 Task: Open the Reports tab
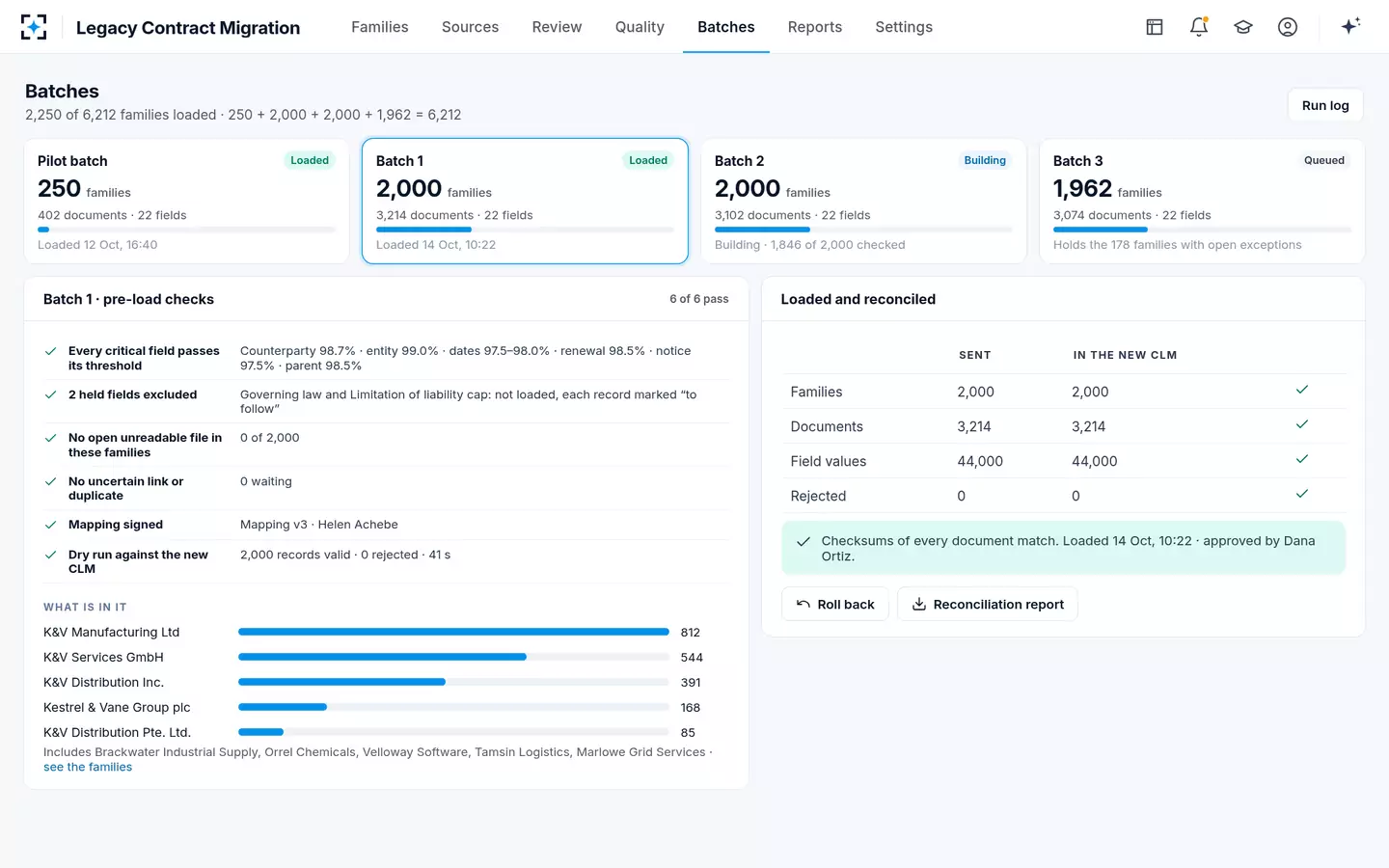pos(815,27)
